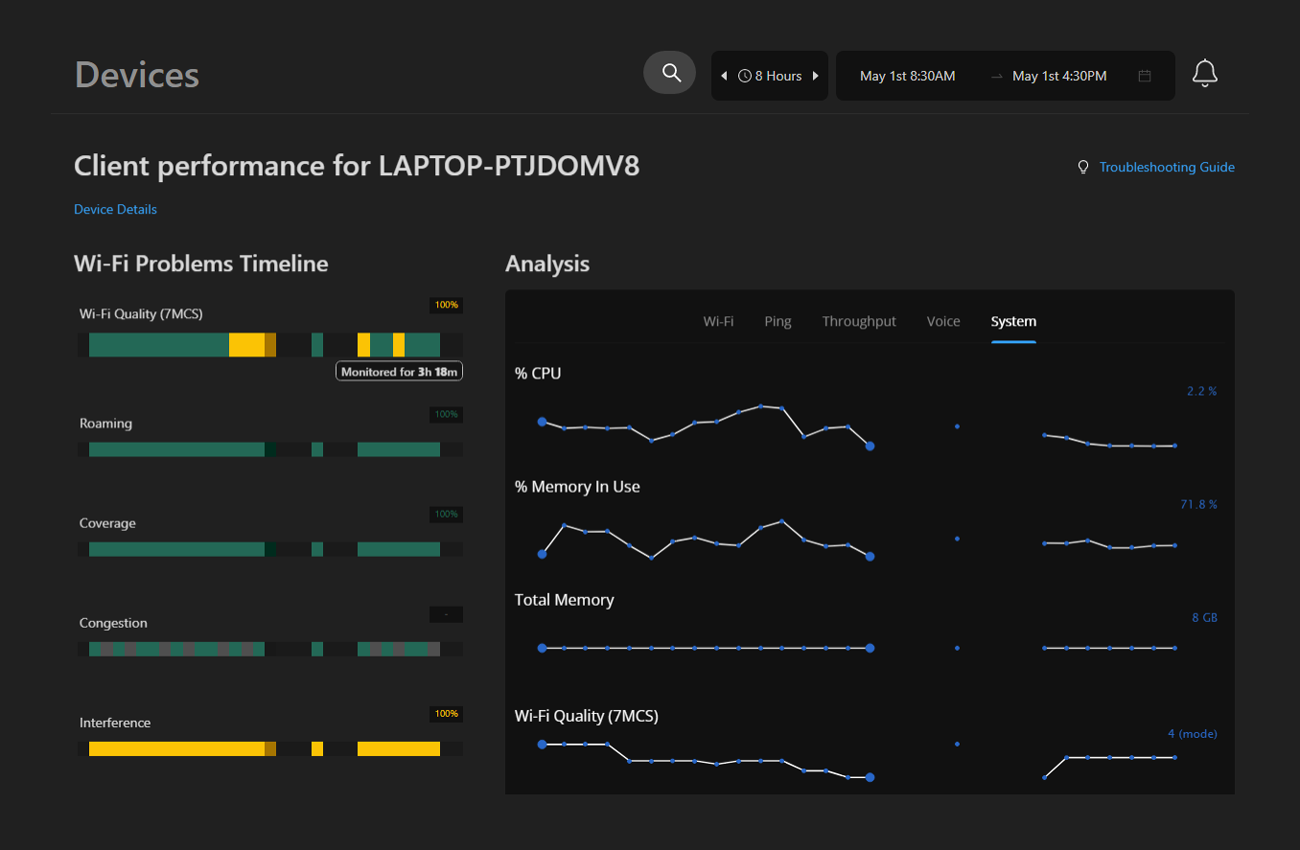Image resolution: width=1300 pixels, height=850 pixels.
Task: Click the left arrow to shift time back
Action: pyautogui.click(x=723, y=75)
